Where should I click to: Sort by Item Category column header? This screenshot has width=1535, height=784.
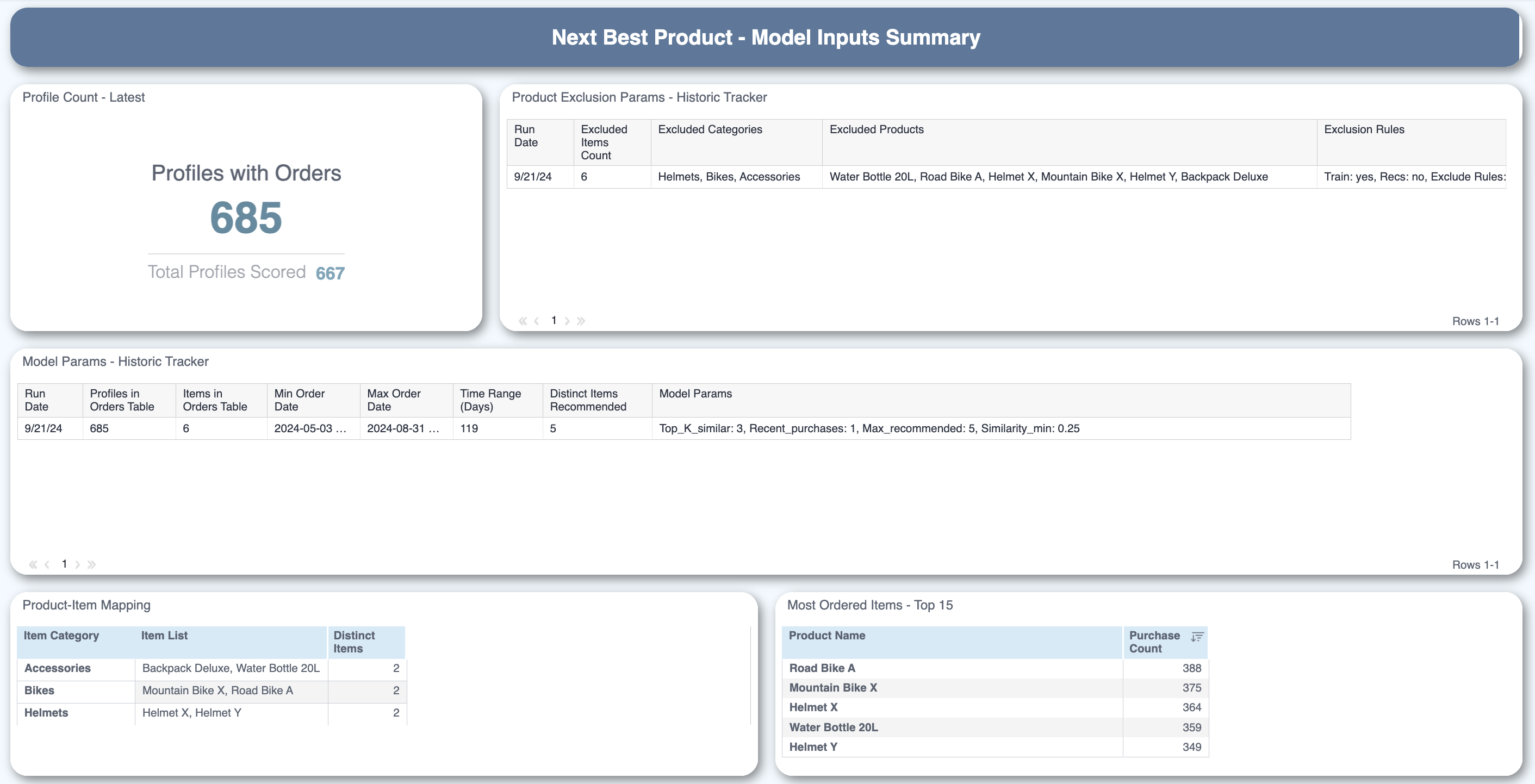pyautogui.click(x=61, y=636)
